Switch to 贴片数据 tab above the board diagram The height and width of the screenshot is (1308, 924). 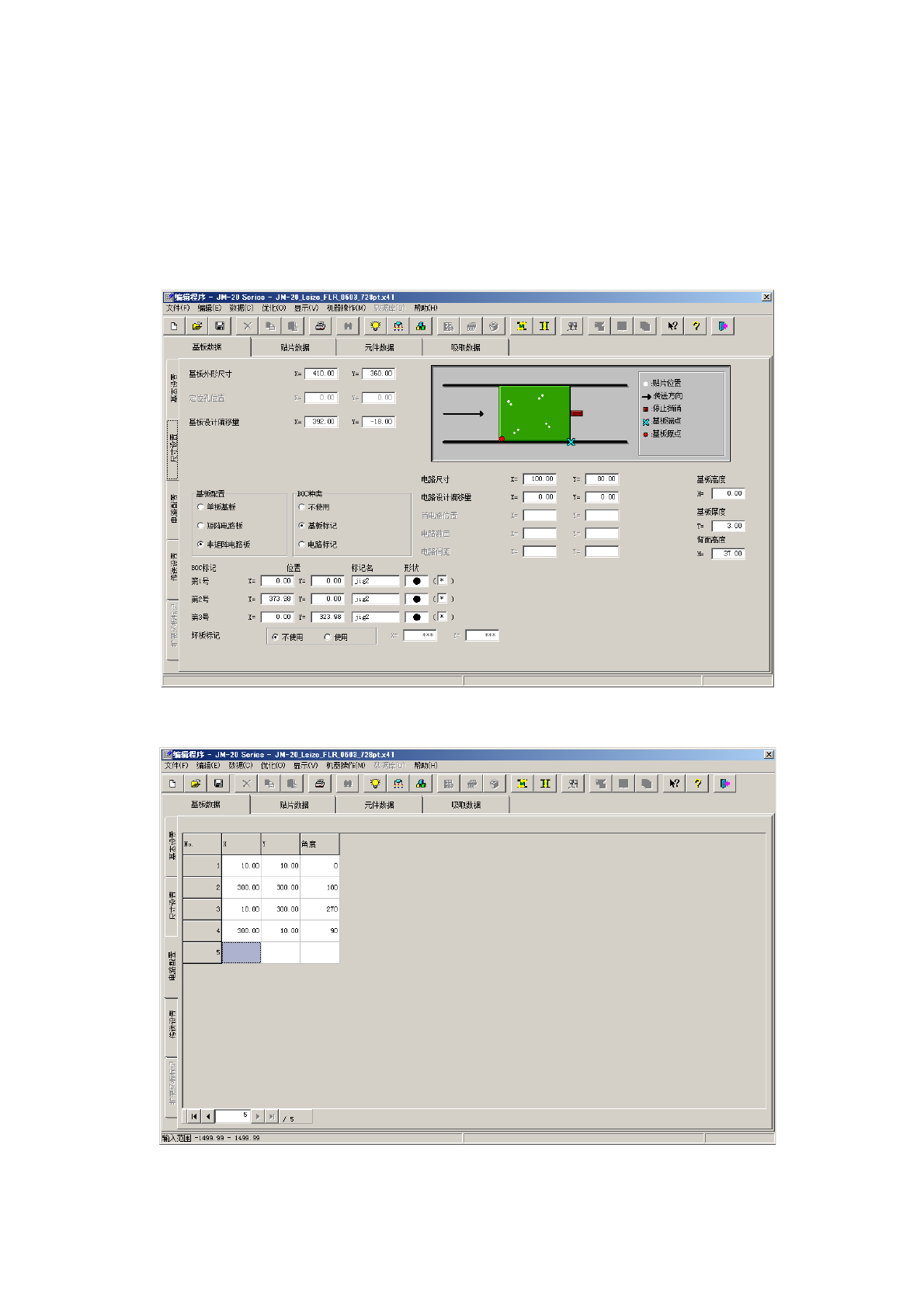click(x=294, y=347)
